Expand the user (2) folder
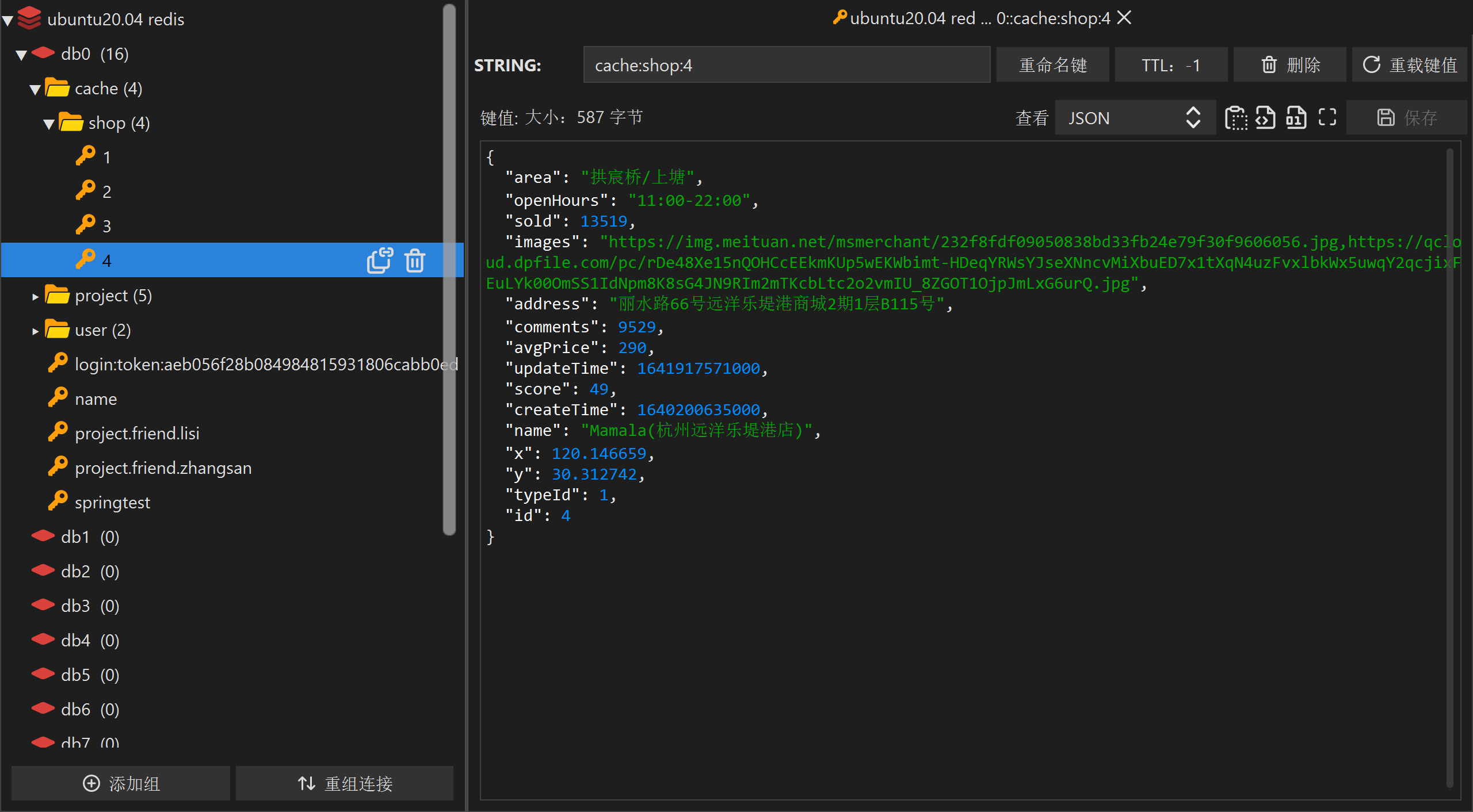Viewport: 1473px width, 812px height. pos(35,331)
